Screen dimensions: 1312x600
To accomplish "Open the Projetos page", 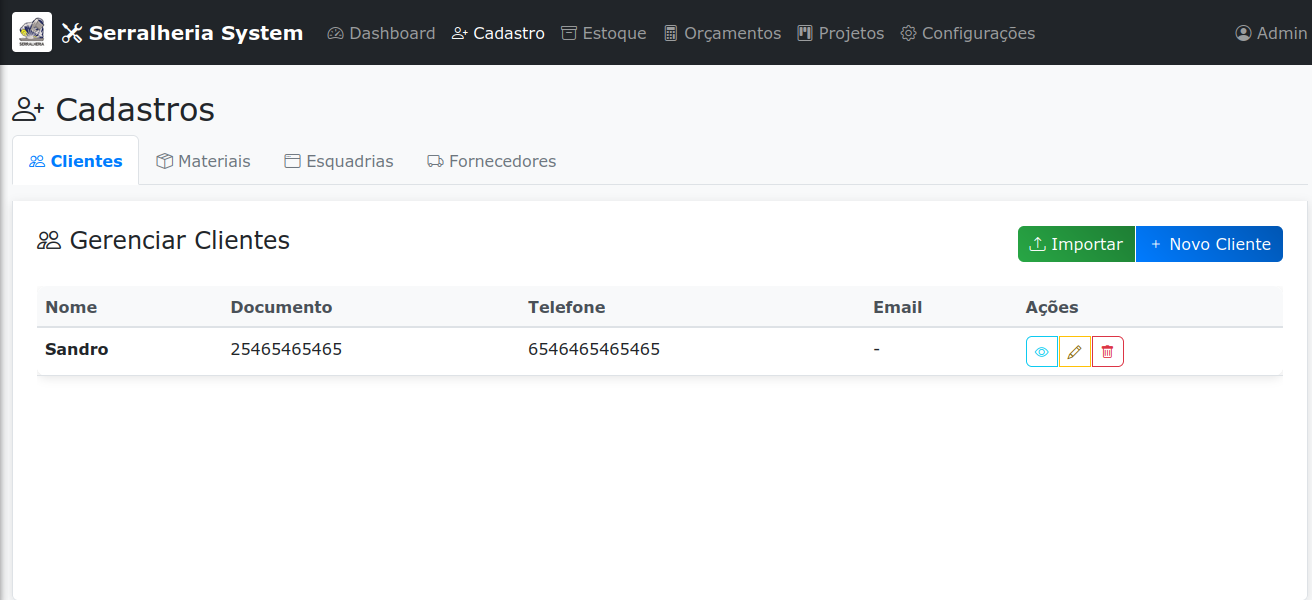I will (x=840, y=33).
